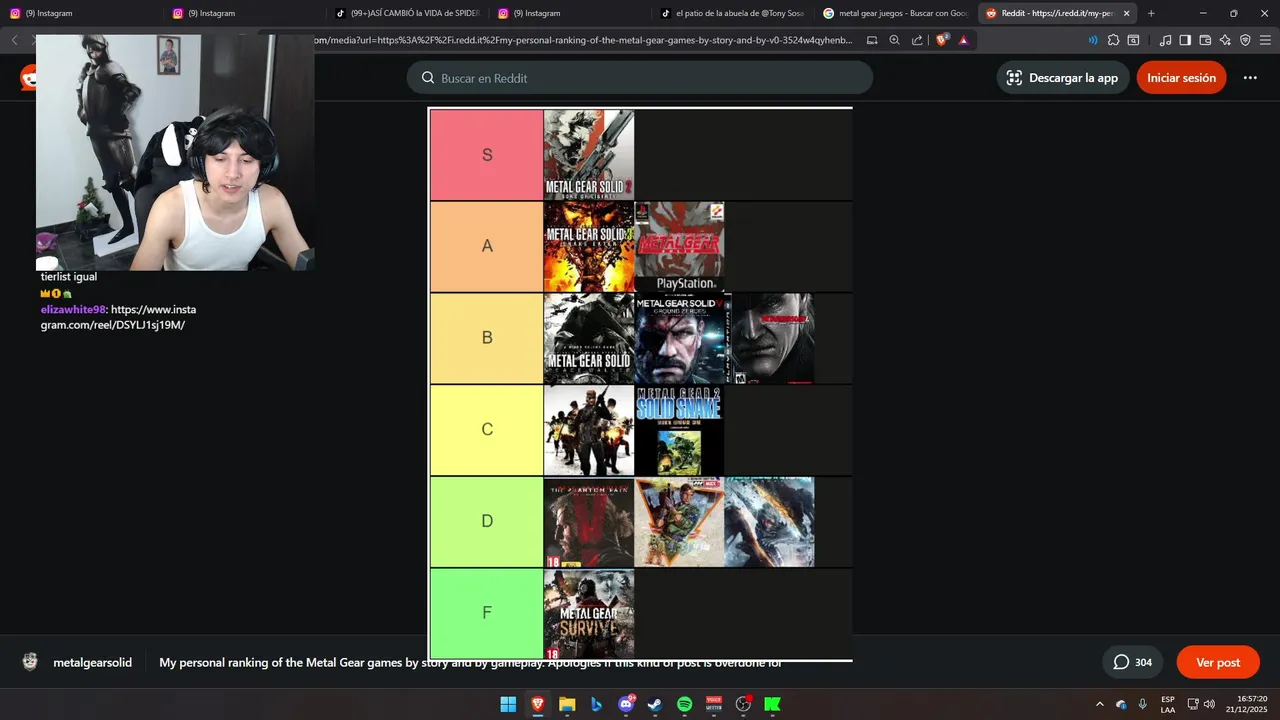This screenshot has width=1280, height=720.
Task: Open Brave Shields lion icon
Action: 942,40
